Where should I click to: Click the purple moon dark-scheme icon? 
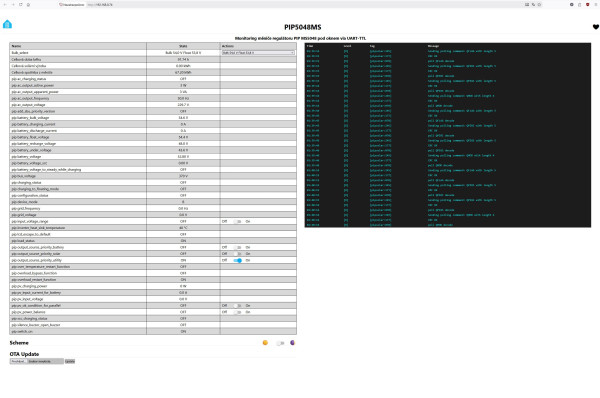pos(292,343)
